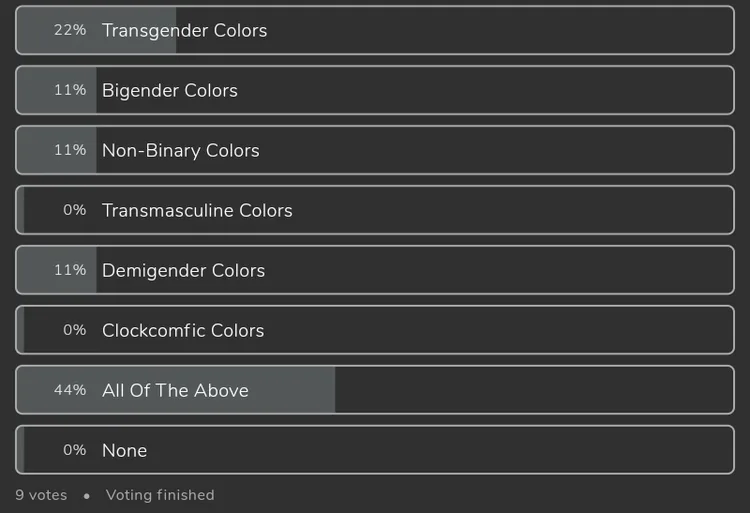Screen dimensions: 750x513
Task: Click the 22% result for Transgender Colors
Action: coord(70,30)
